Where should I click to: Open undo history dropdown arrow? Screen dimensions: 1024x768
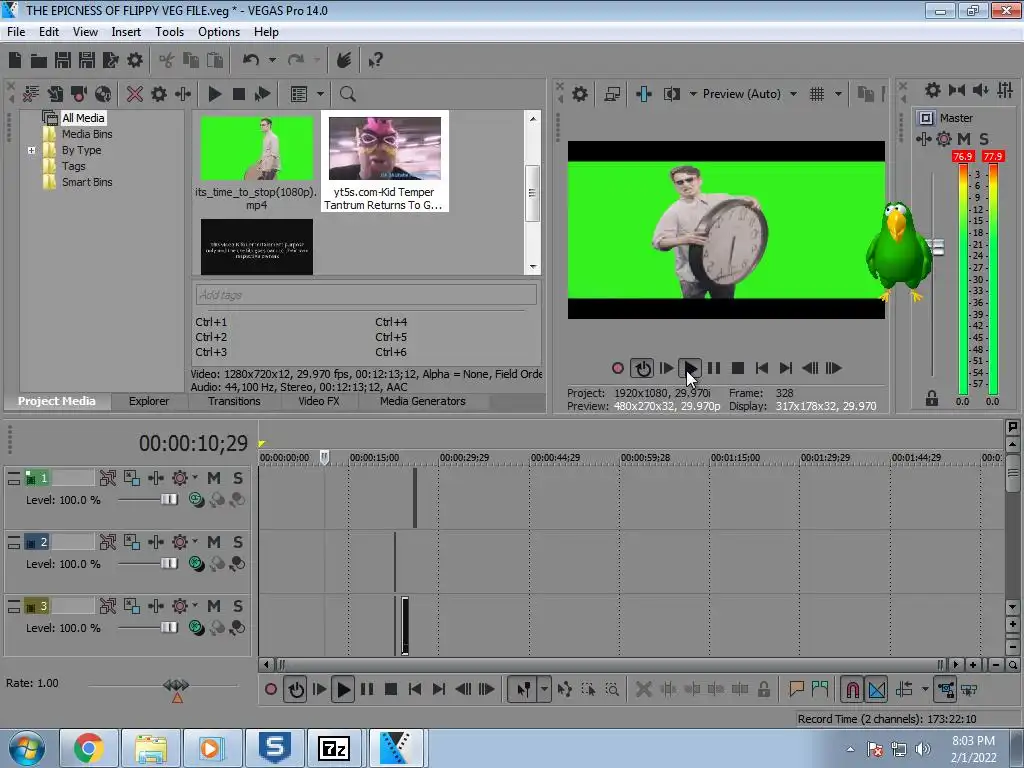[x=272, y=60]
